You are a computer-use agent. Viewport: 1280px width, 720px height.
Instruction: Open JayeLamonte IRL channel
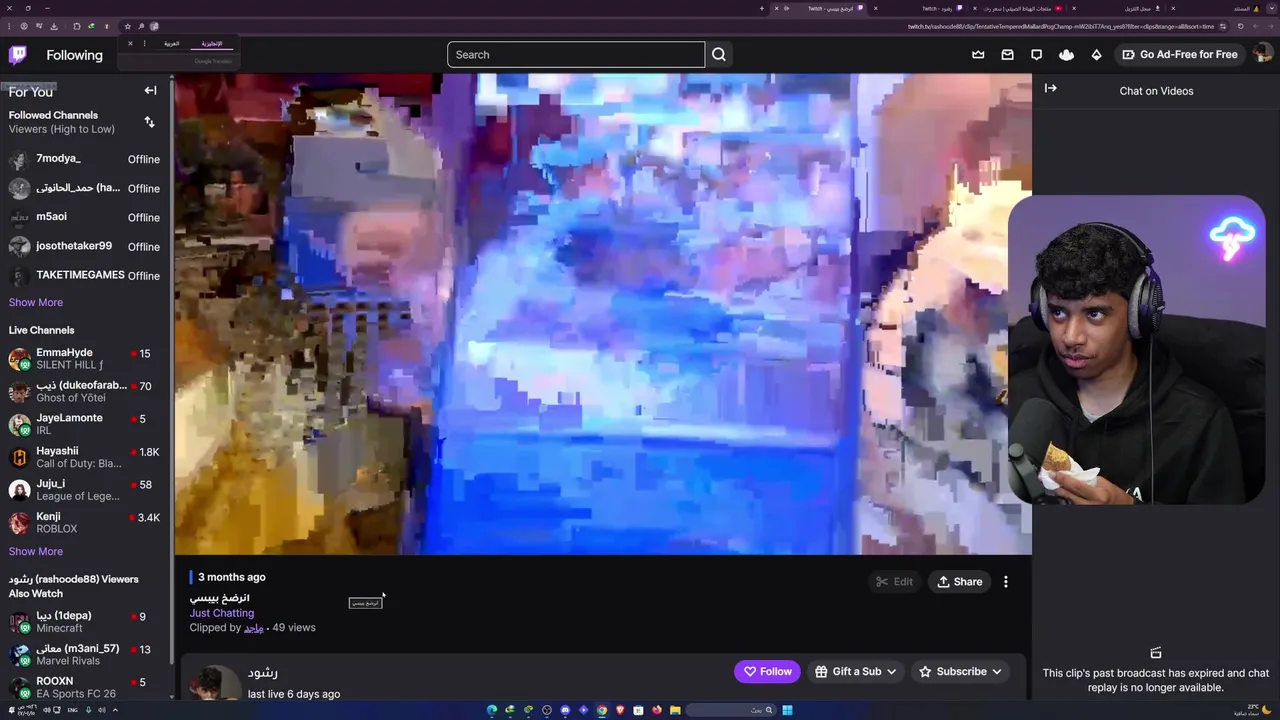(85, 424)
